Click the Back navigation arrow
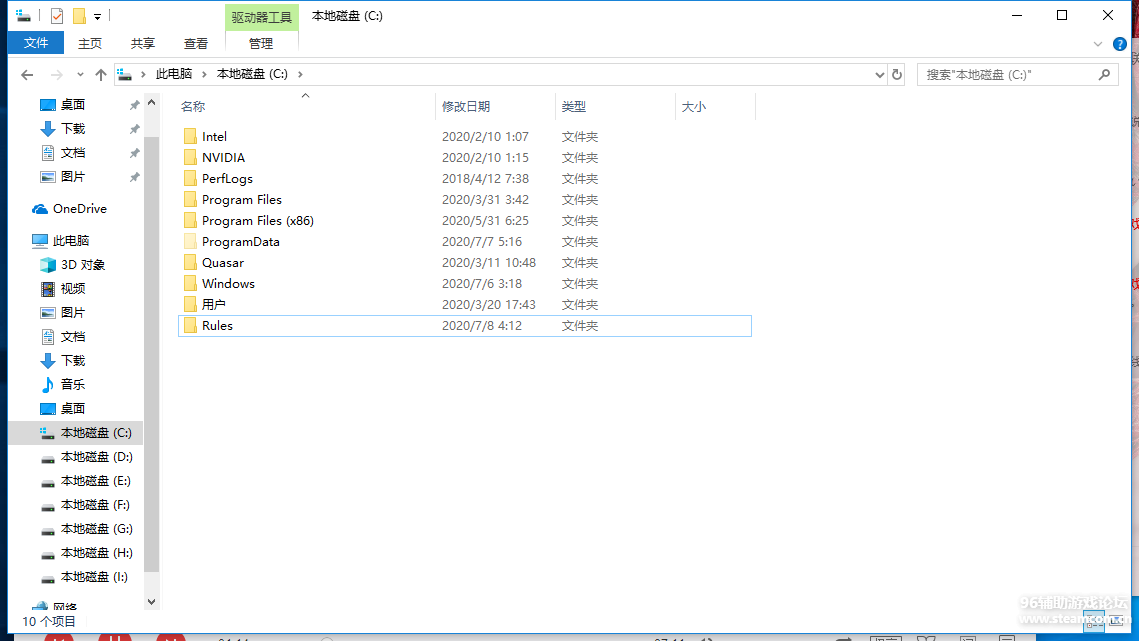1139x641 pixels. point(27,75)
